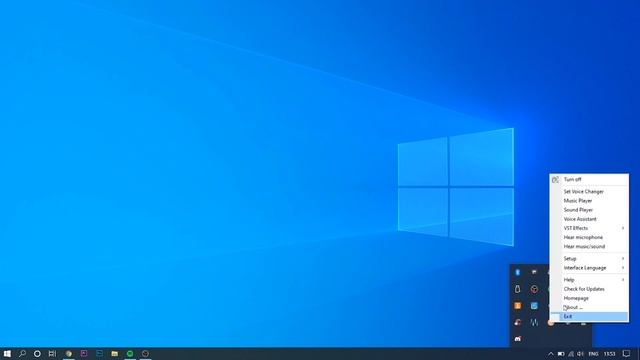Click the Bluetooth icon in the tray overflow

click(x=518, y=272)
